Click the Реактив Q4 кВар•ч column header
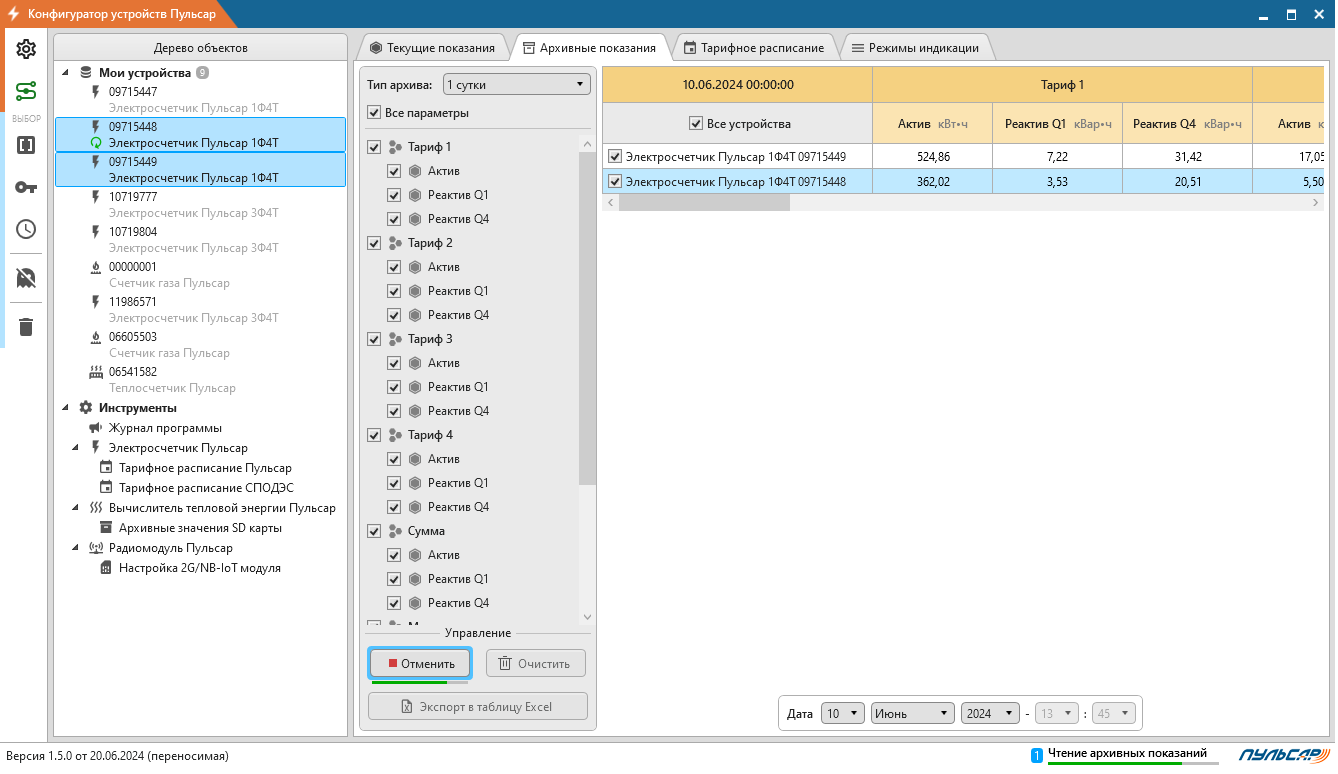Viewport: 1338px width, 774px height. click(x=1187, y=124)
